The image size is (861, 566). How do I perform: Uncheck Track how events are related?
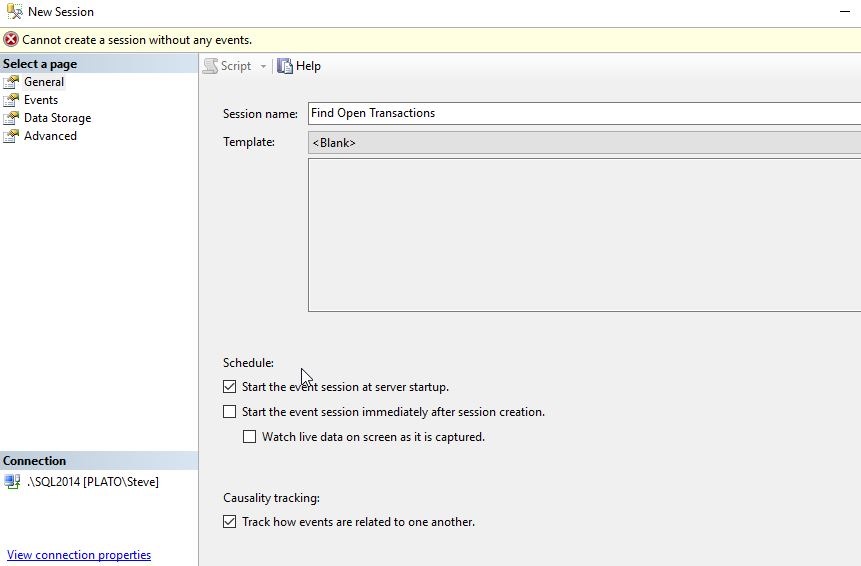[230, 522]
